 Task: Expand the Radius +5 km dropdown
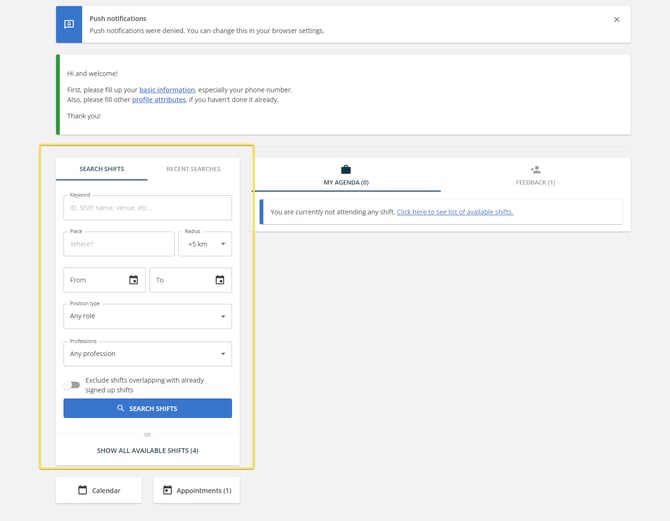click(x=205, y=244)
